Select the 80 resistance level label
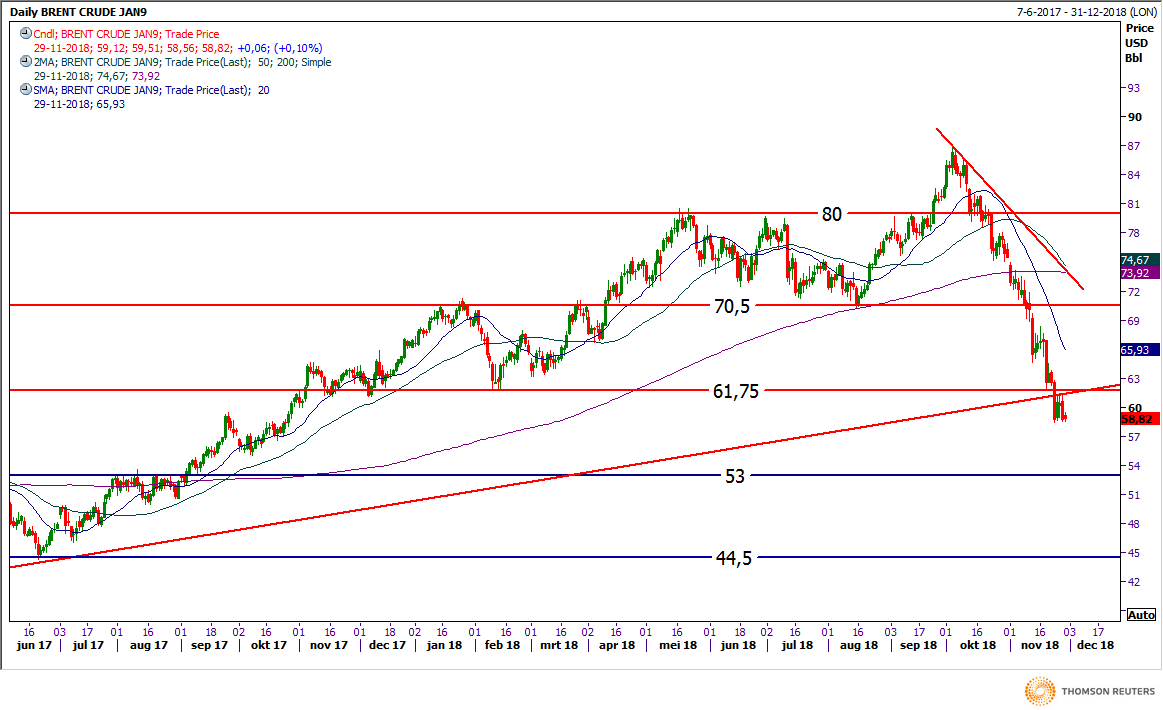The width and height of the screenshot is (1163, 710). [832, 214]
